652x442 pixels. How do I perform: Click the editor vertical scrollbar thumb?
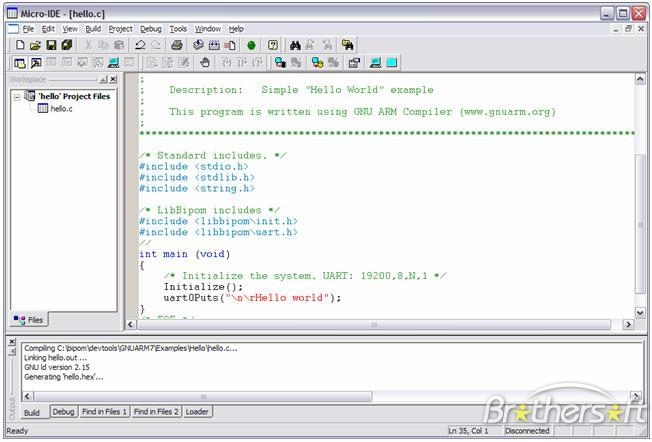[x=640, y=224]
